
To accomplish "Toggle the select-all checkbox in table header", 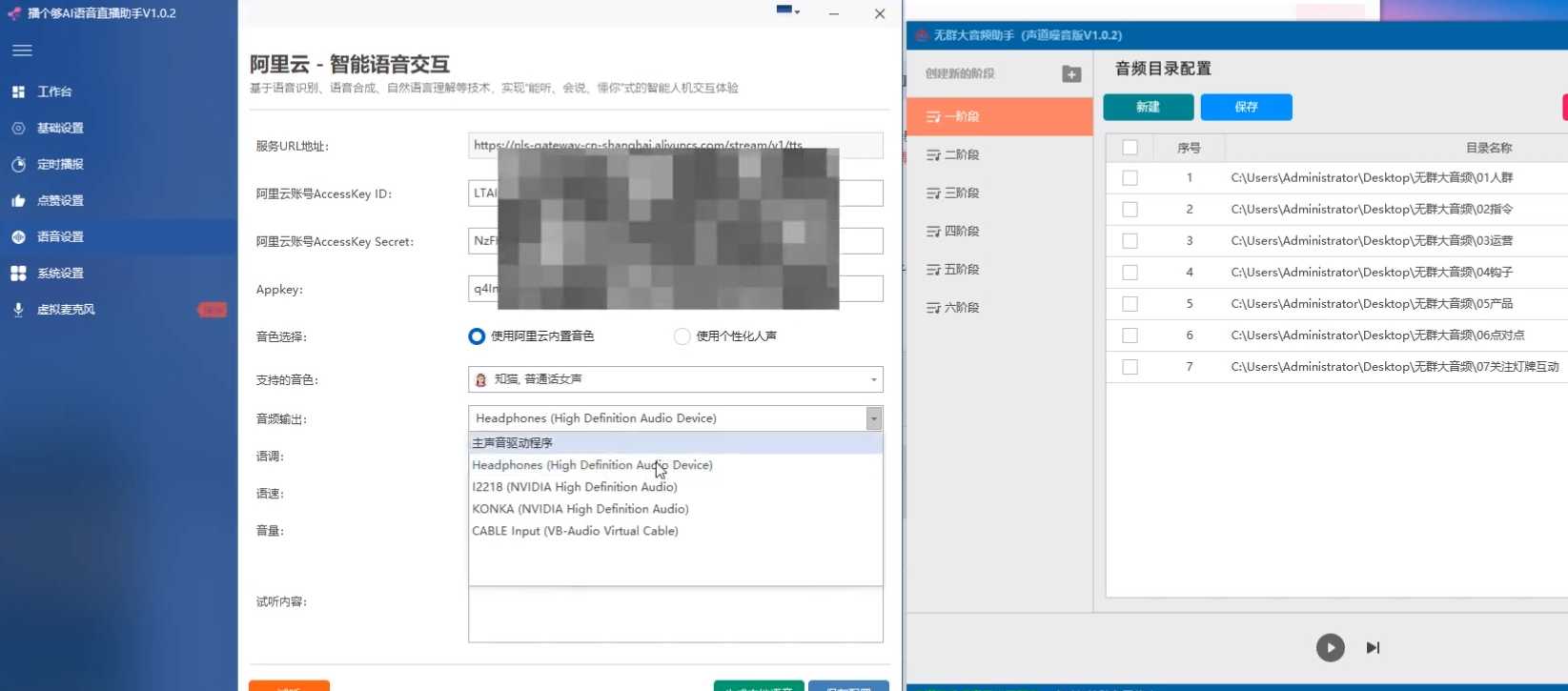I will 1130,148.
